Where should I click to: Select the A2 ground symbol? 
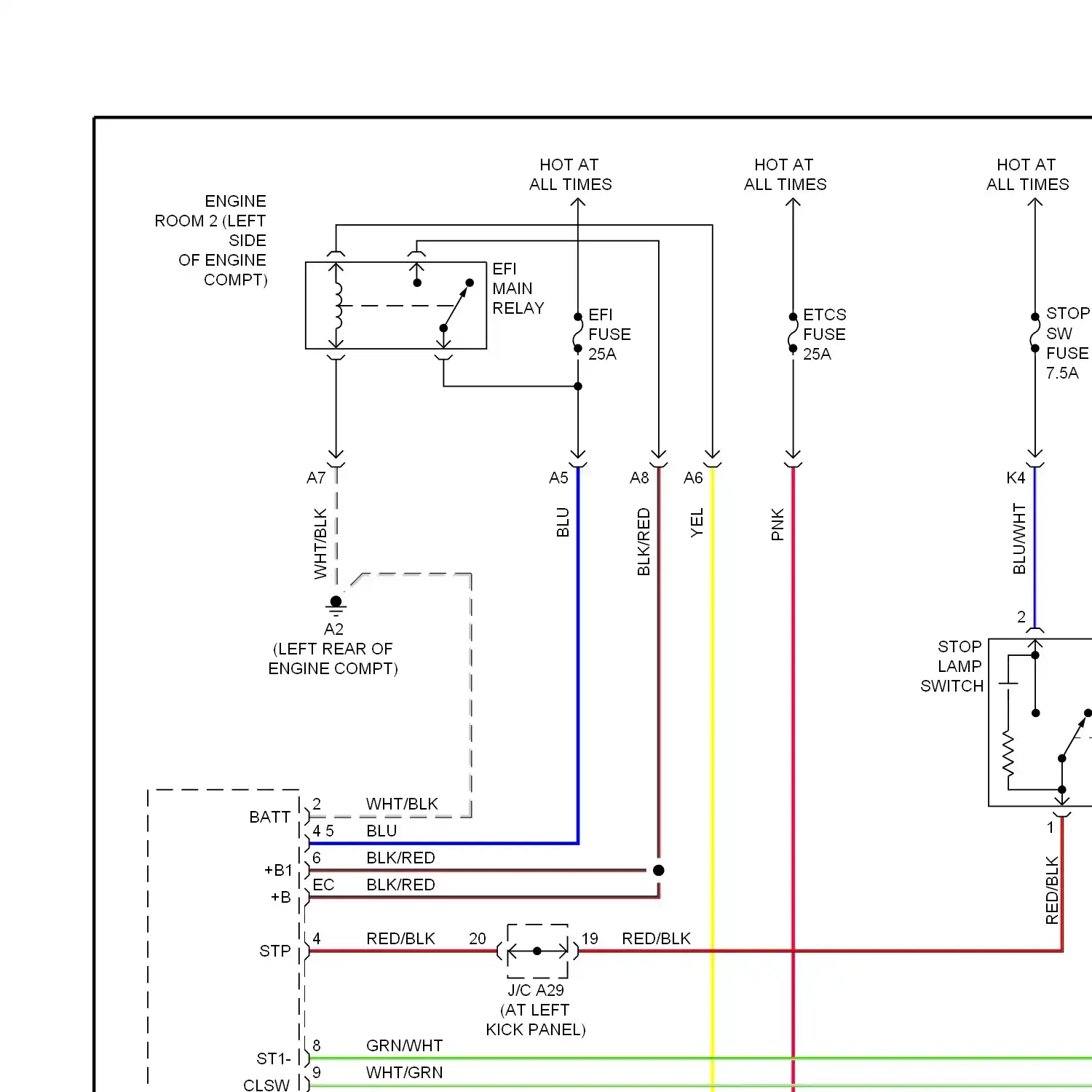click(x=336, y=606)
